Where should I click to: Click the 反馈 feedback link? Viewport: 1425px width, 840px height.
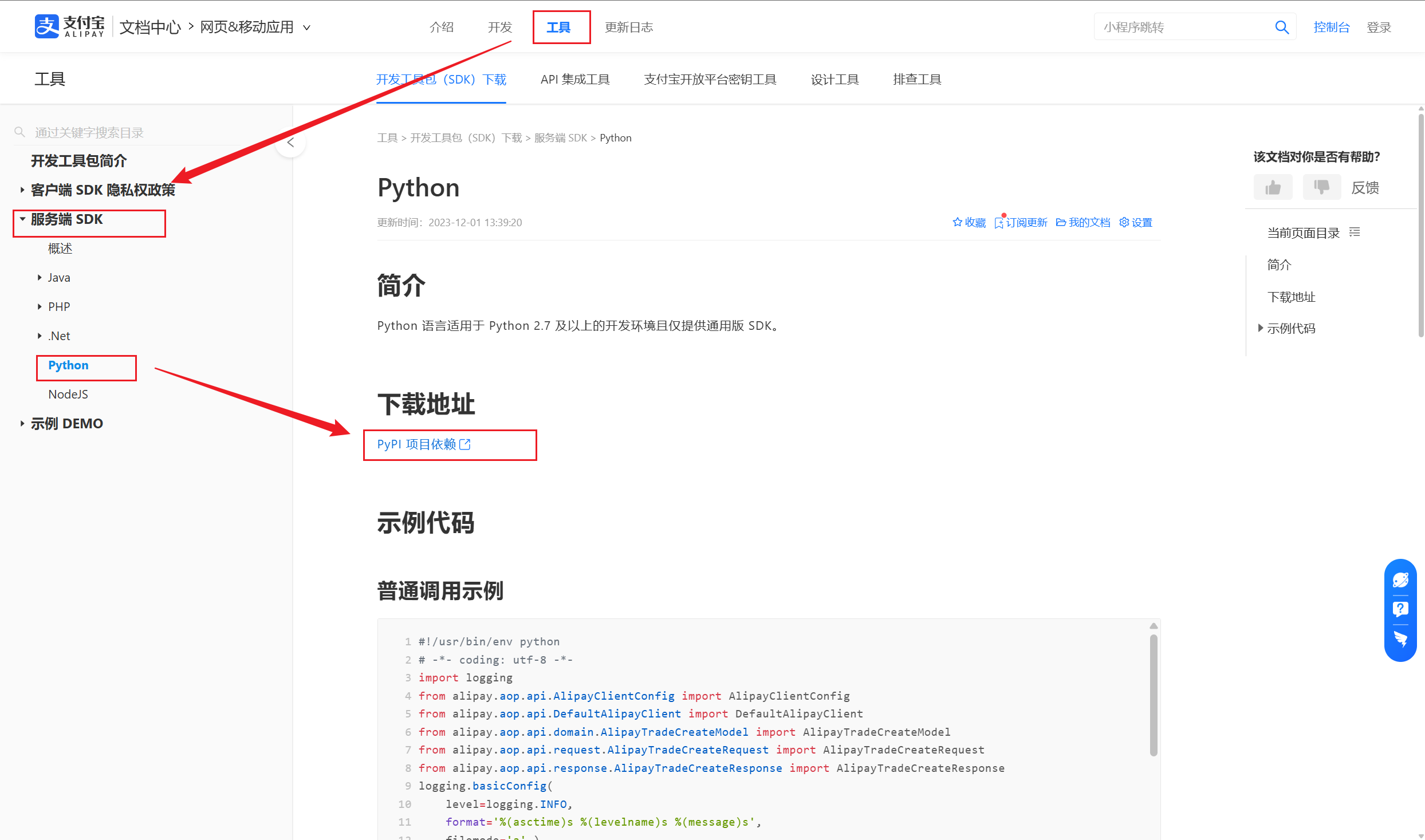coord(1365,187)
